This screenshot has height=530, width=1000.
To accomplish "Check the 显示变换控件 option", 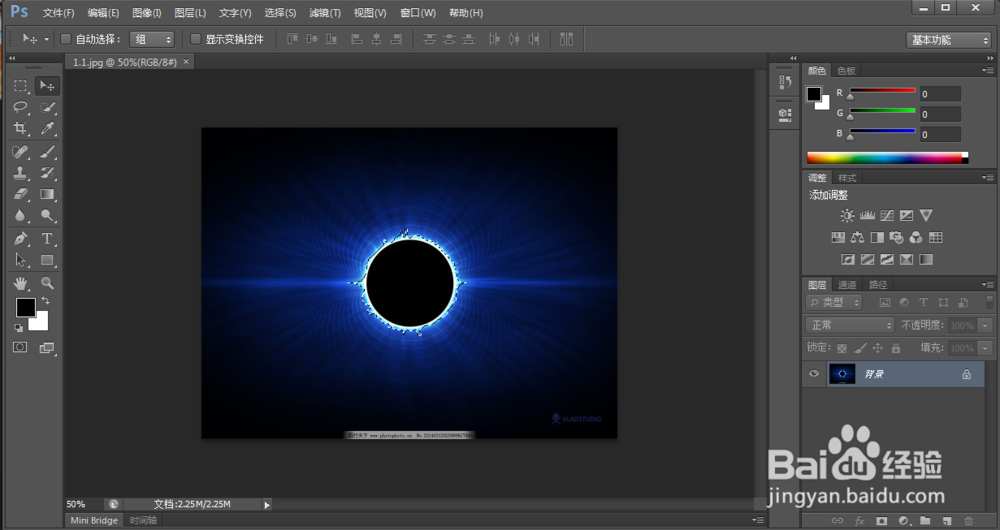I will pos(196,39).
